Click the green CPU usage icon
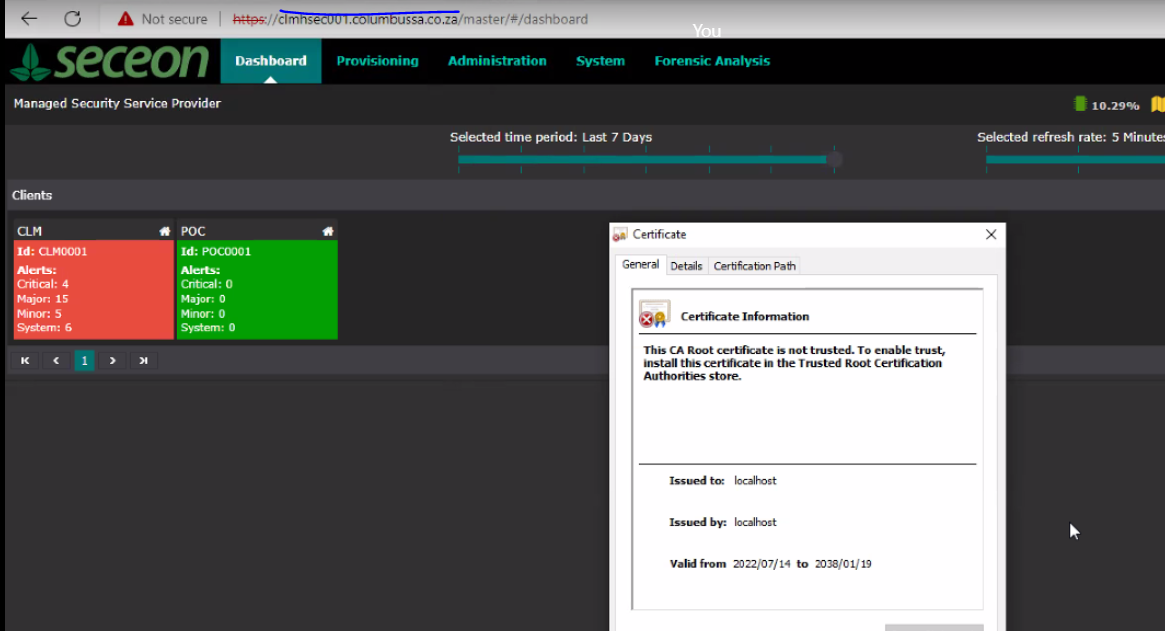The height and width of the screenshot is (631, 1165). point(1080,104)
